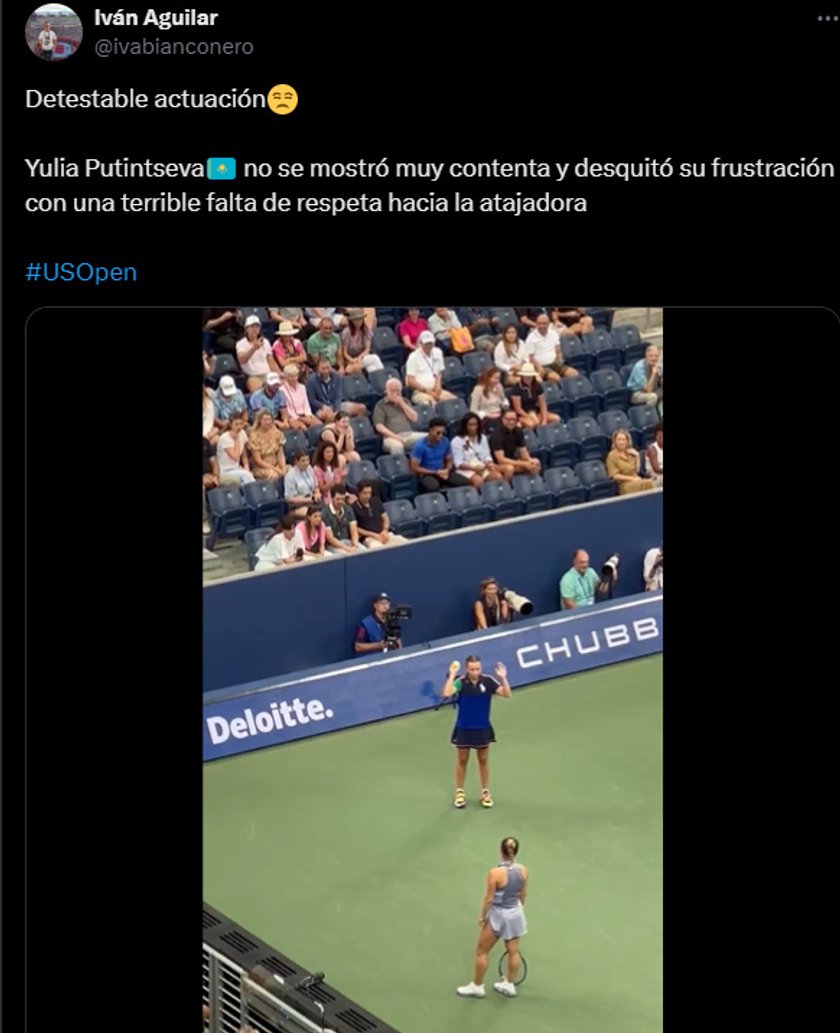Open the tweet's three-dot more options menu

[828, 18]
